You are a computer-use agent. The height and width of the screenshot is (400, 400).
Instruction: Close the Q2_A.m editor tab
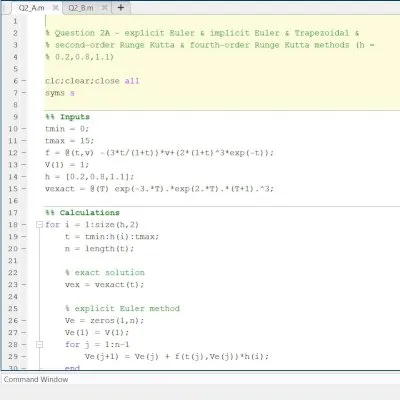coord(56,8)
